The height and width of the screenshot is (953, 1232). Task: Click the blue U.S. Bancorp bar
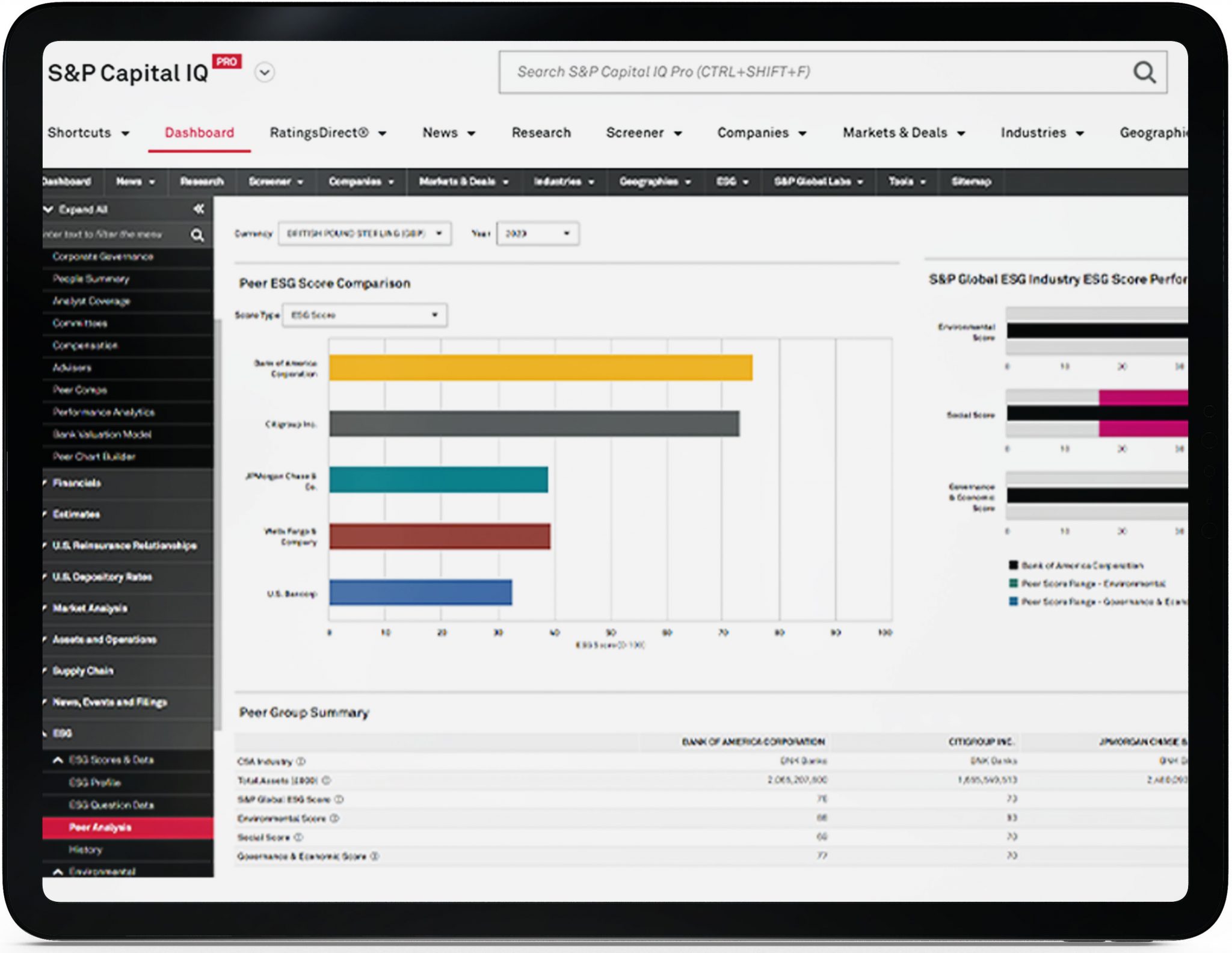point(420,592)
